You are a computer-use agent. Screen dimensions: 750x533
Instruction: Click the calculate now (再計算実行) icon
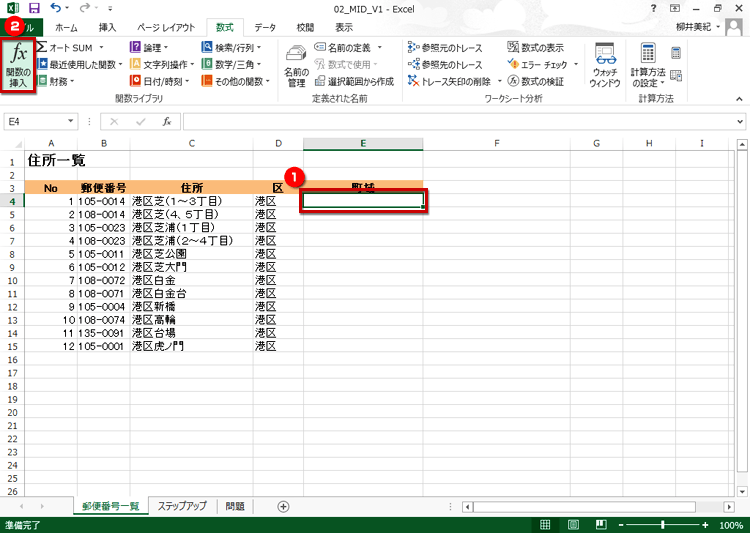click(676, 53)
